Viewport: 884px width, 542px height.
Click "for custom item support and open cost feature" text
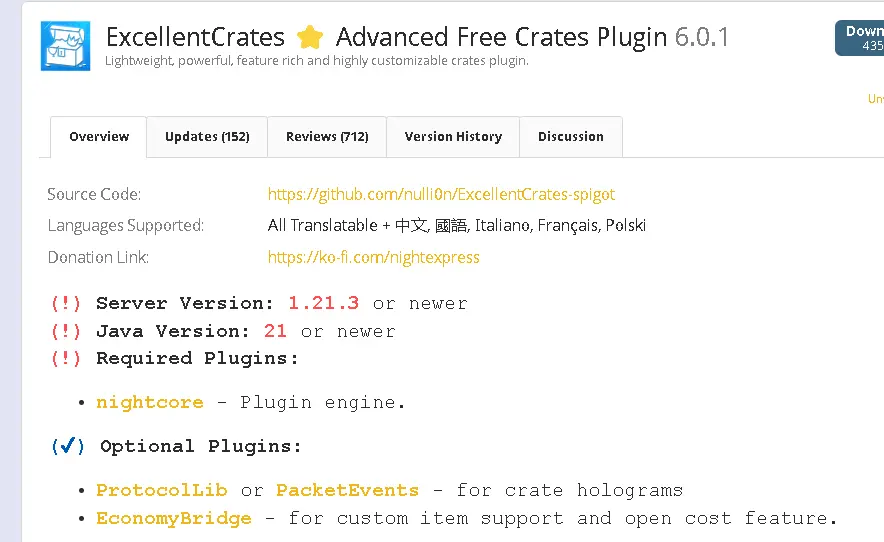(x=562, y=519)
